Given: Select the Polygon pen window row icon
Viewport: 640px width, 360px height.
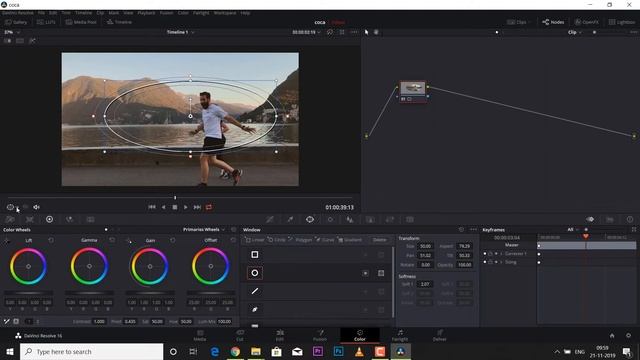Looking at the screenshot, I should [255, 291].
